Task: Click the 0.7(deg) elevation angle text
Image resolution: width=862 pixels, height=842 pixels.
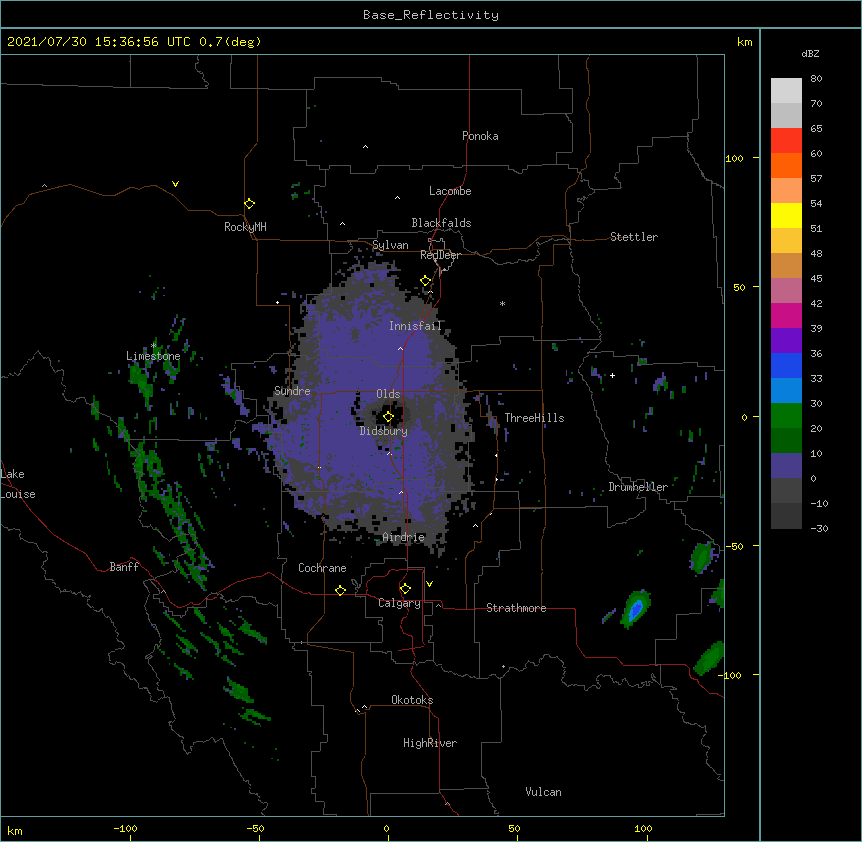Action: coord(230,42)
